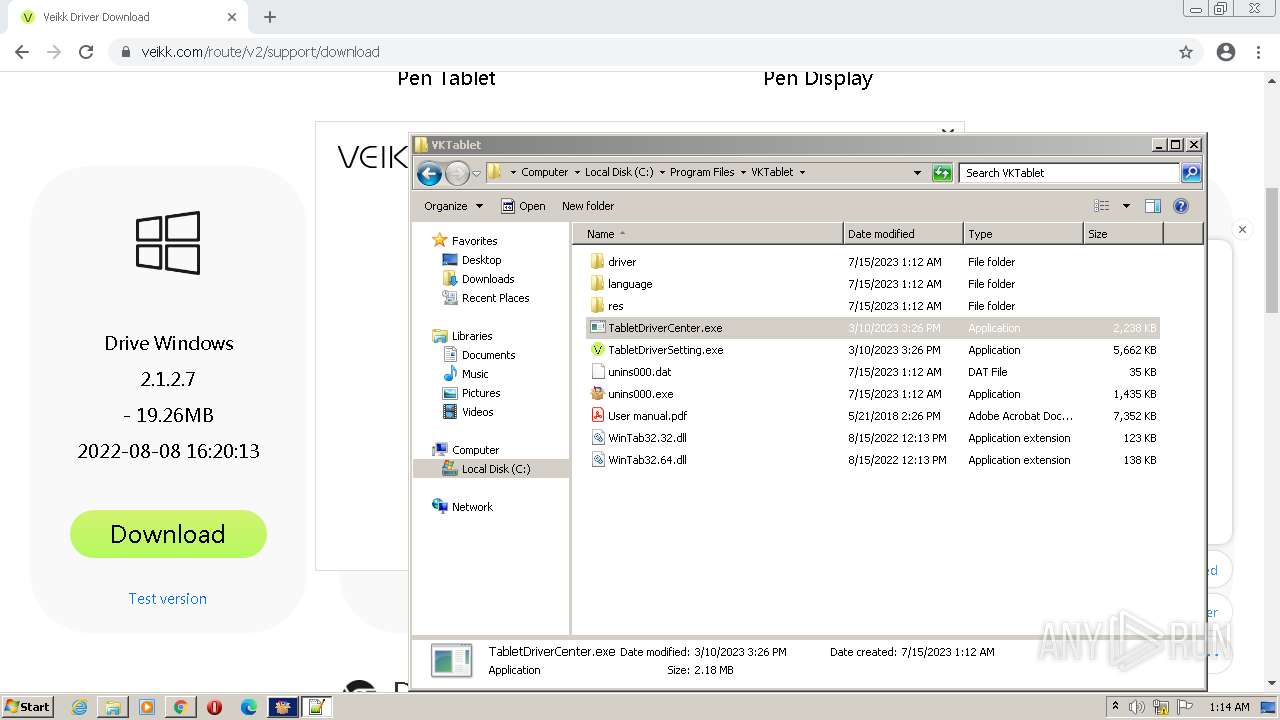This screenshot has width=1280, height=720.
Task: Select Computer in the address breadcrumb
Action: coord(544,172)
